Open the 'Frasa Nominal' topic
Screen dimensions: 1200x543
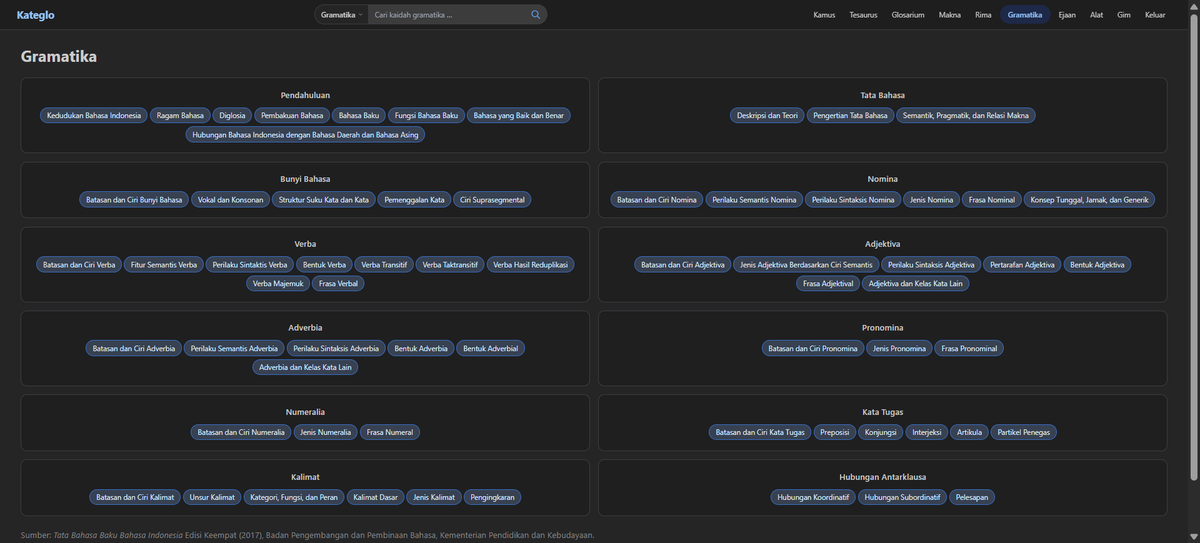(x=992, y=200)
